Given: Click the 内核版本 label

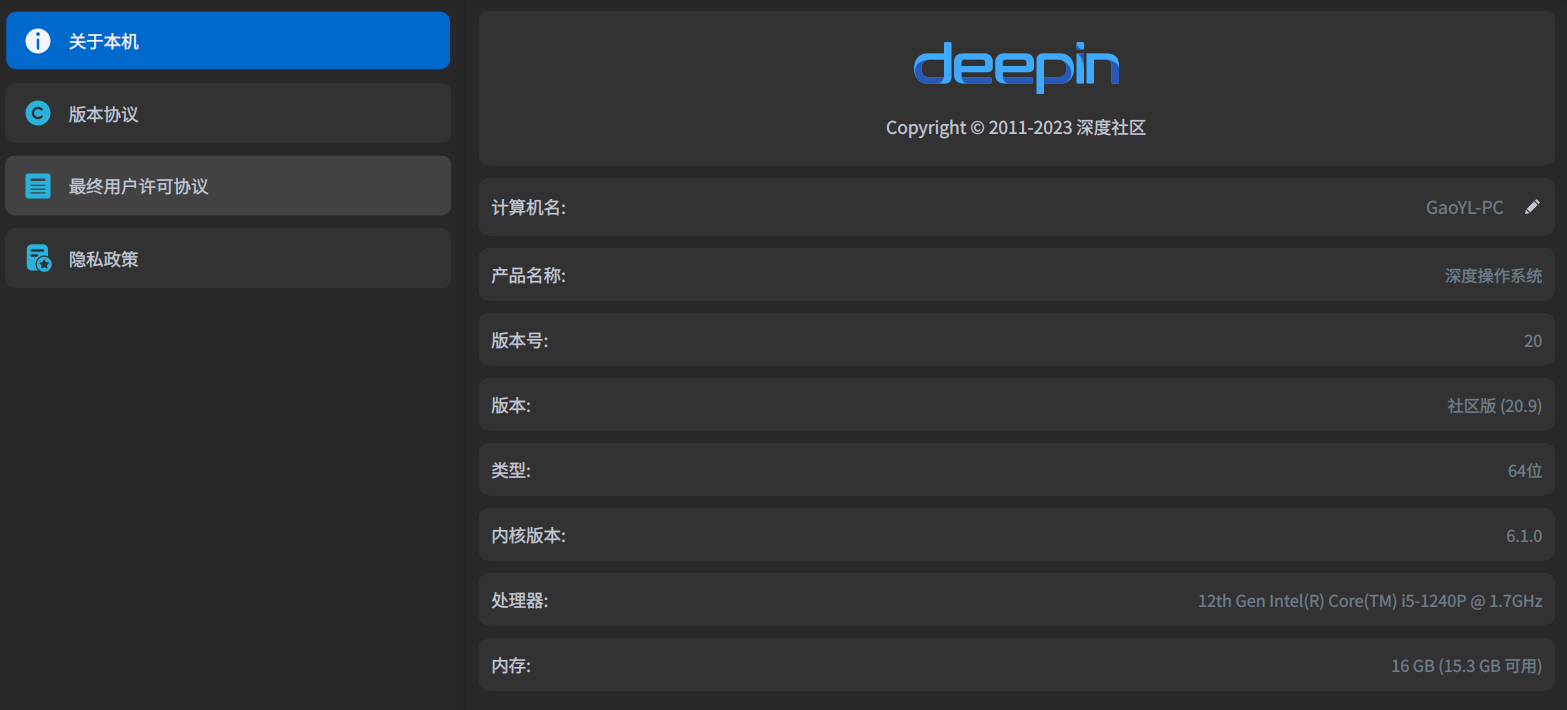Looking at the screenshot, I should (x=529, y=535).
